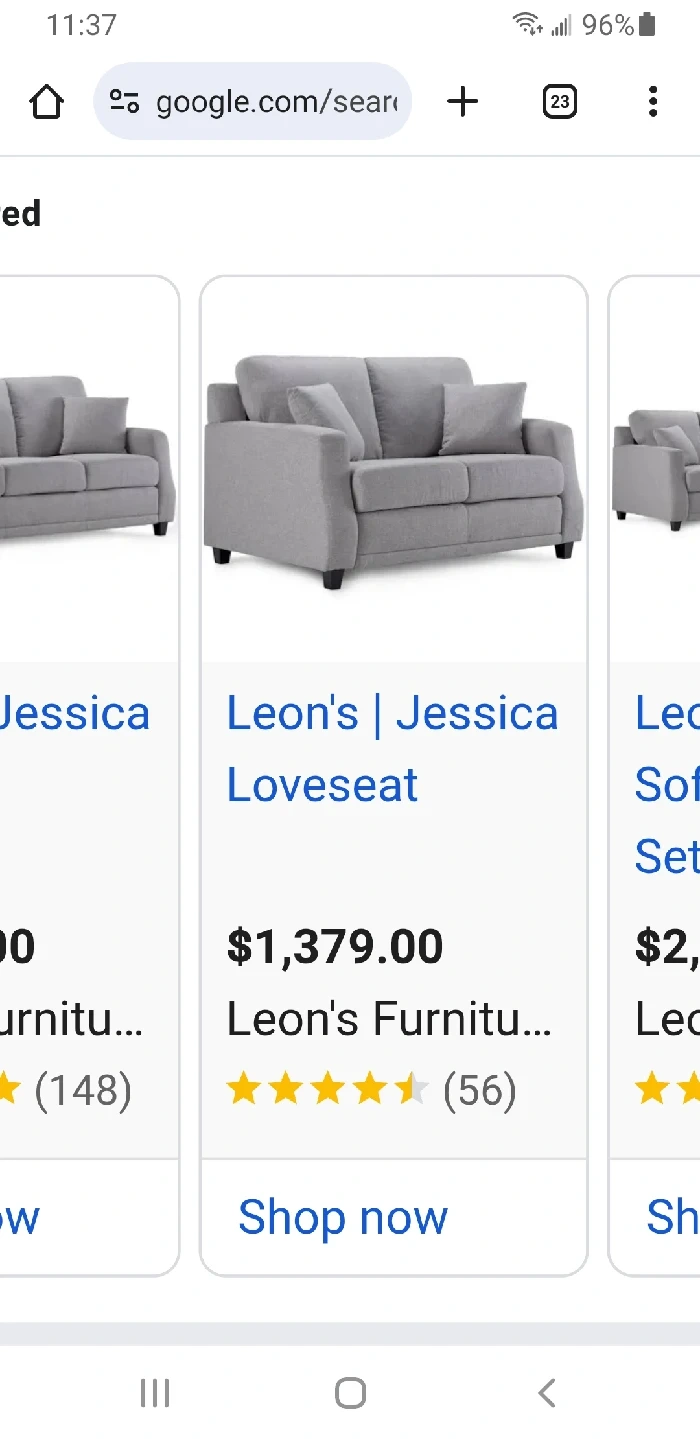Tap Shop now on the right card

672,1217
